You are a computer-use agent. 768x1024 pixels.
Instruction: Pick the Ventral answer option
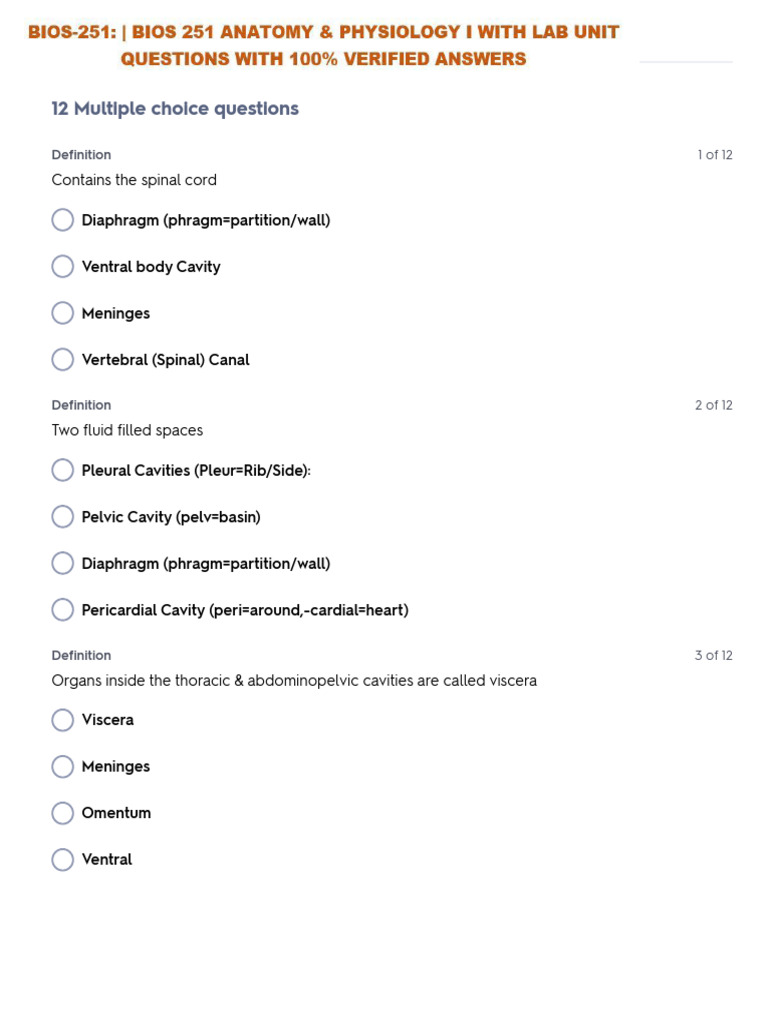[x=63, y=860]
